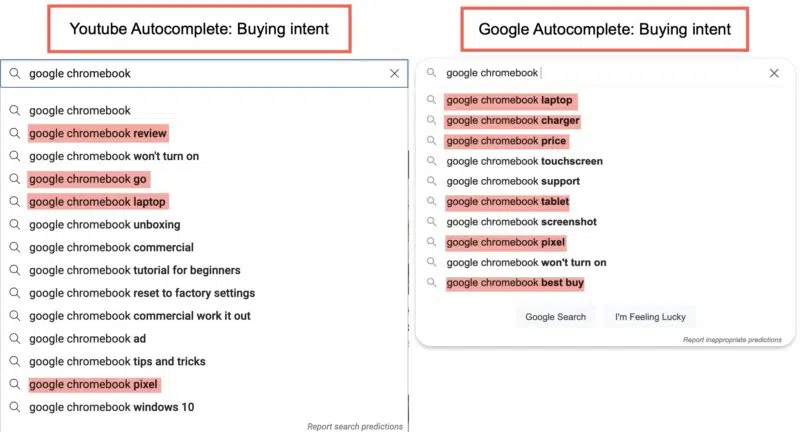Choose 'google chromebook unboxing' suggestion

104,224
